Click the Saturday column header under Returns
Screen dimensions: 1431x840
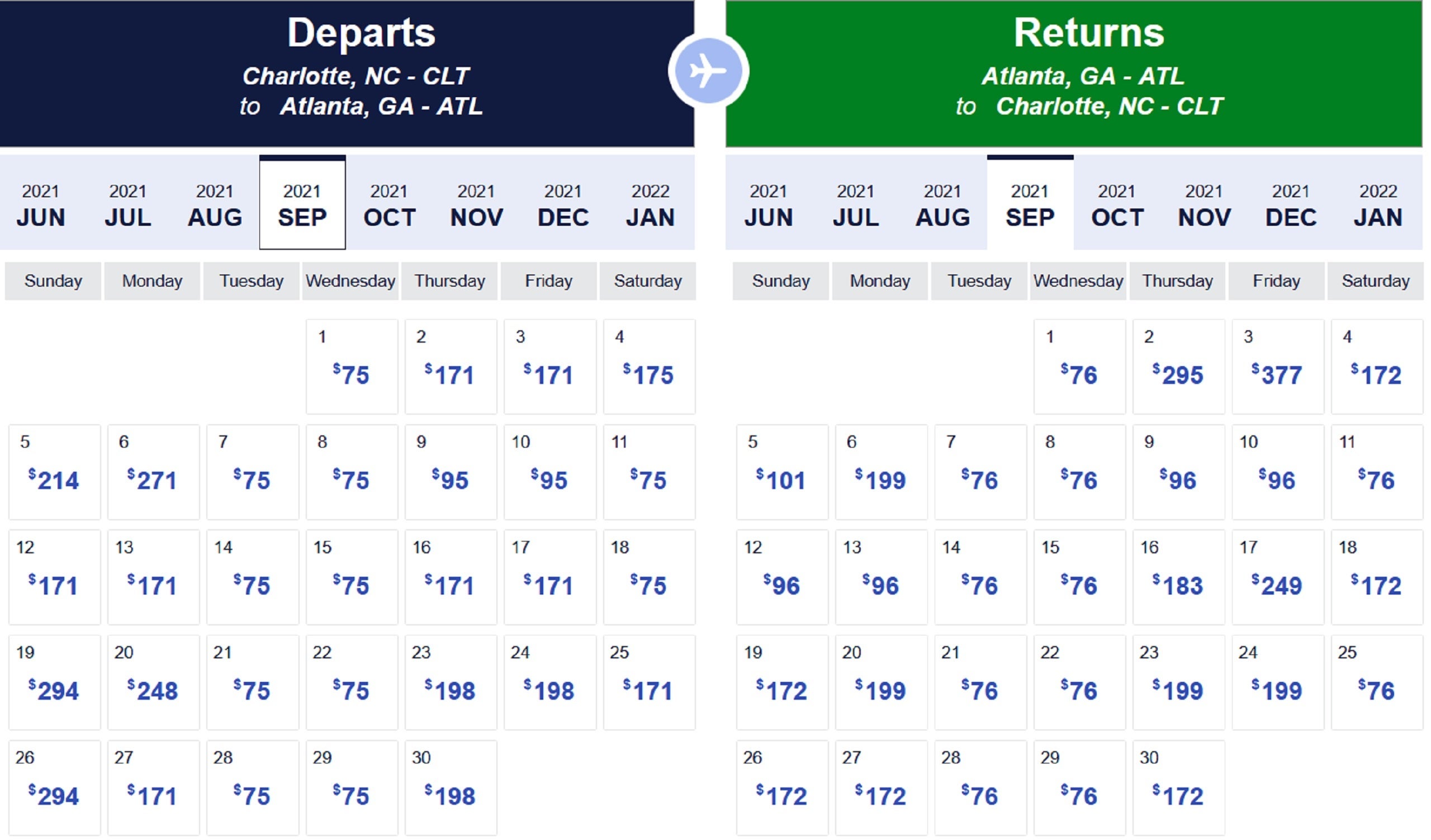click(1375, 281)
